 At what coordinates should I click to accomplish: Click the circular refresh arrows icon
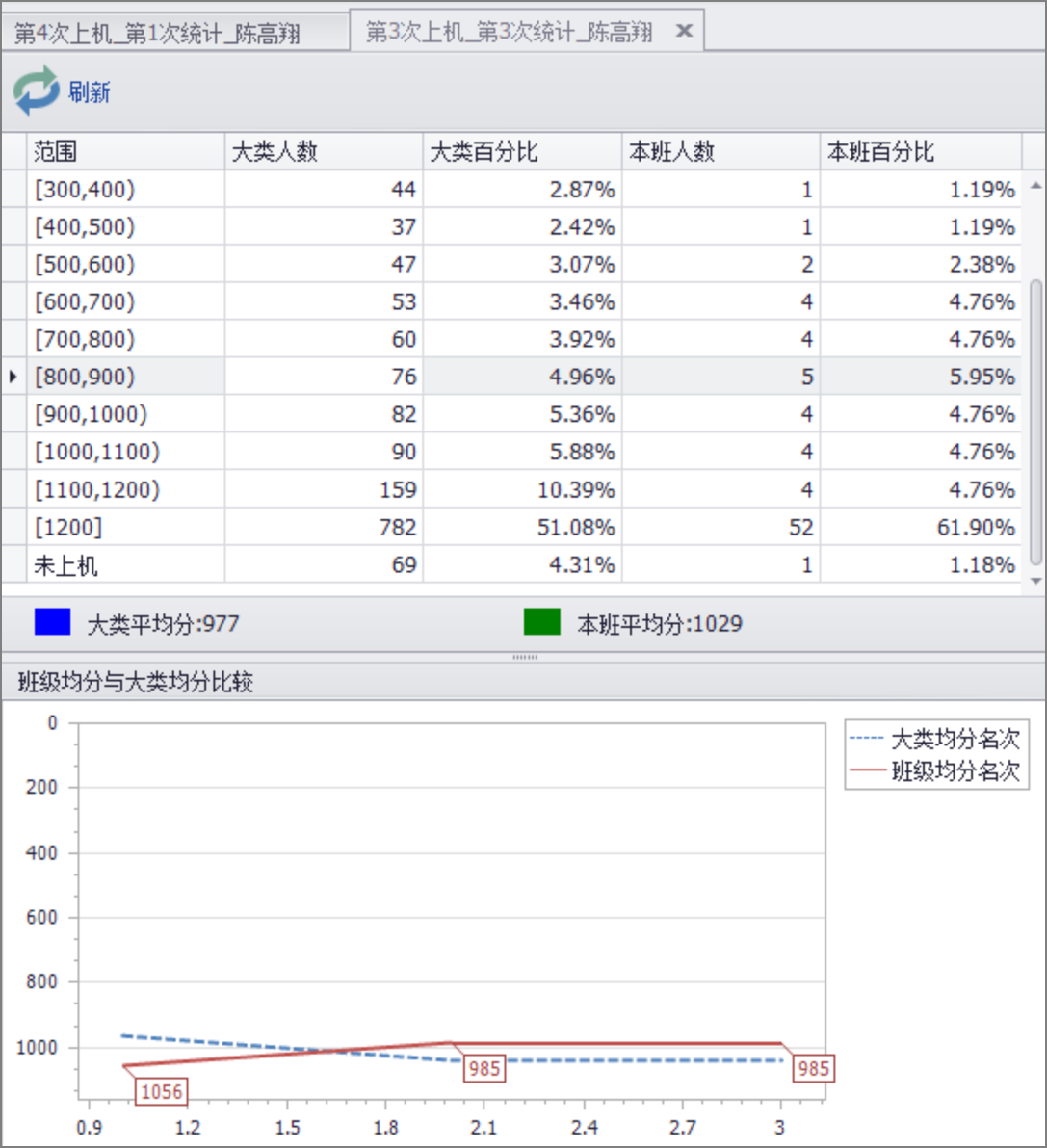click(x=37, y=91)
